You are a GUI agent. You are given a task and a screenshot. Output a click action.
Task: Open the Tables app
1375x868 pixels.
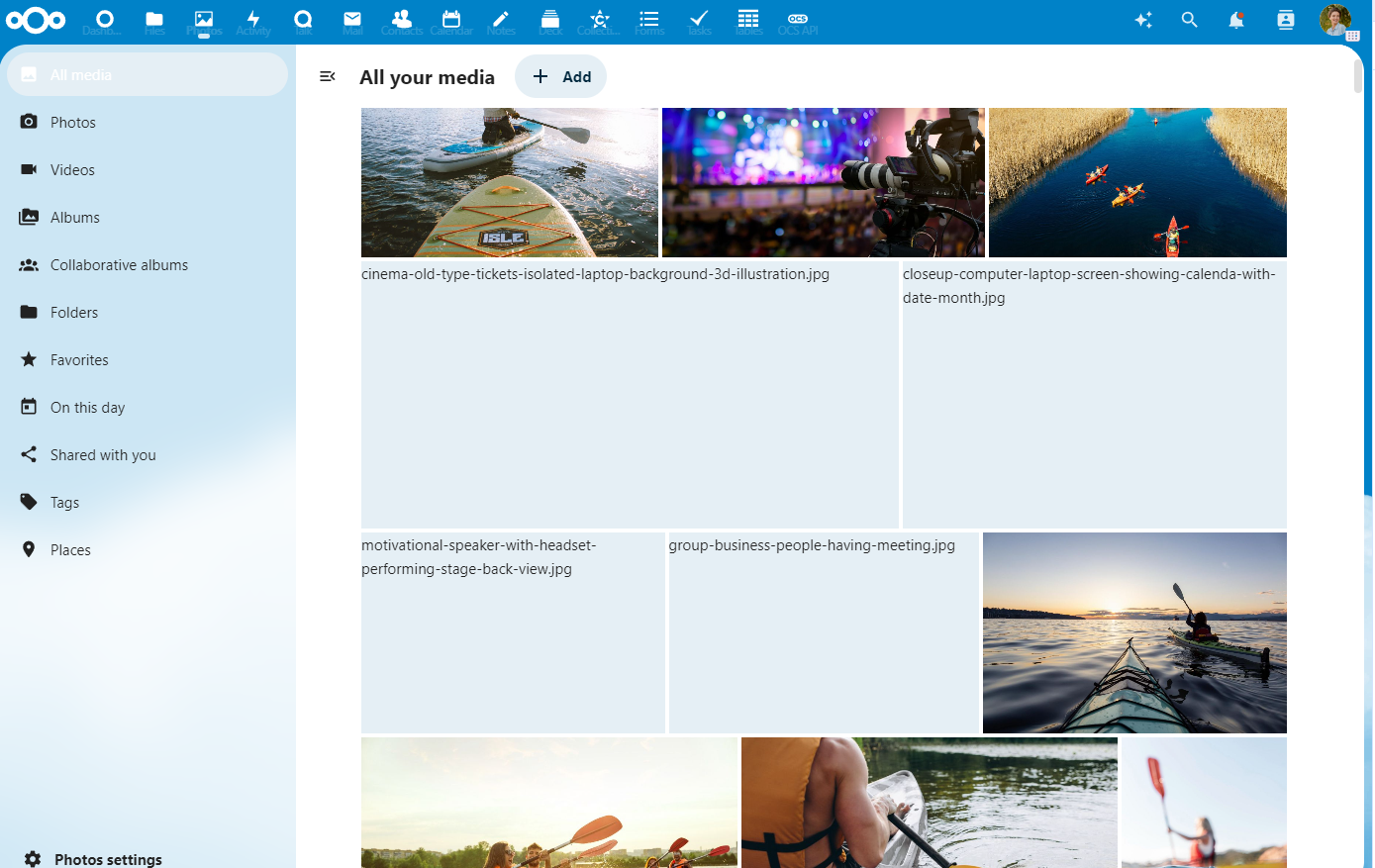tap(748, 20)
